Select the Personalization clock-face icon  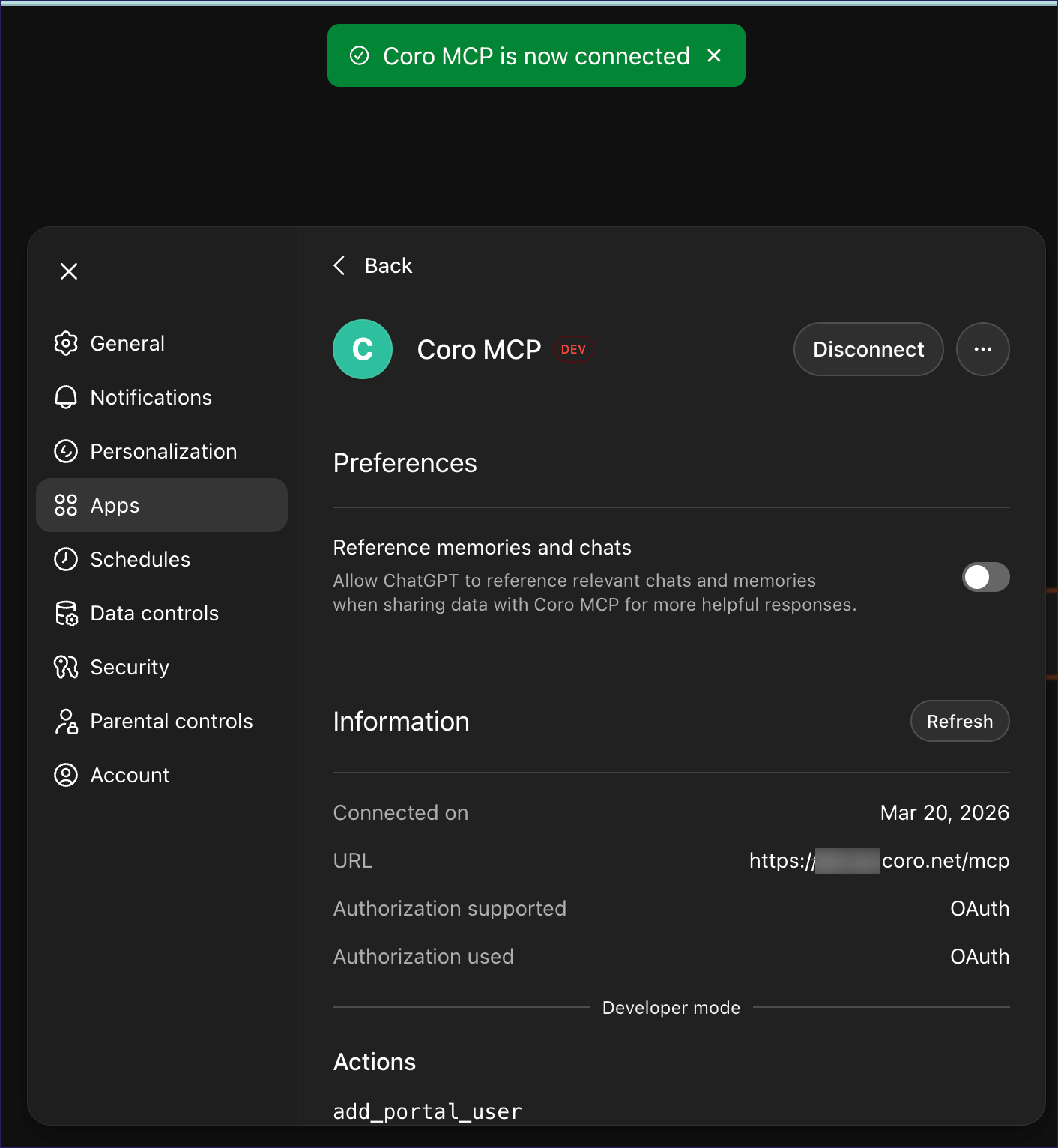66,451
